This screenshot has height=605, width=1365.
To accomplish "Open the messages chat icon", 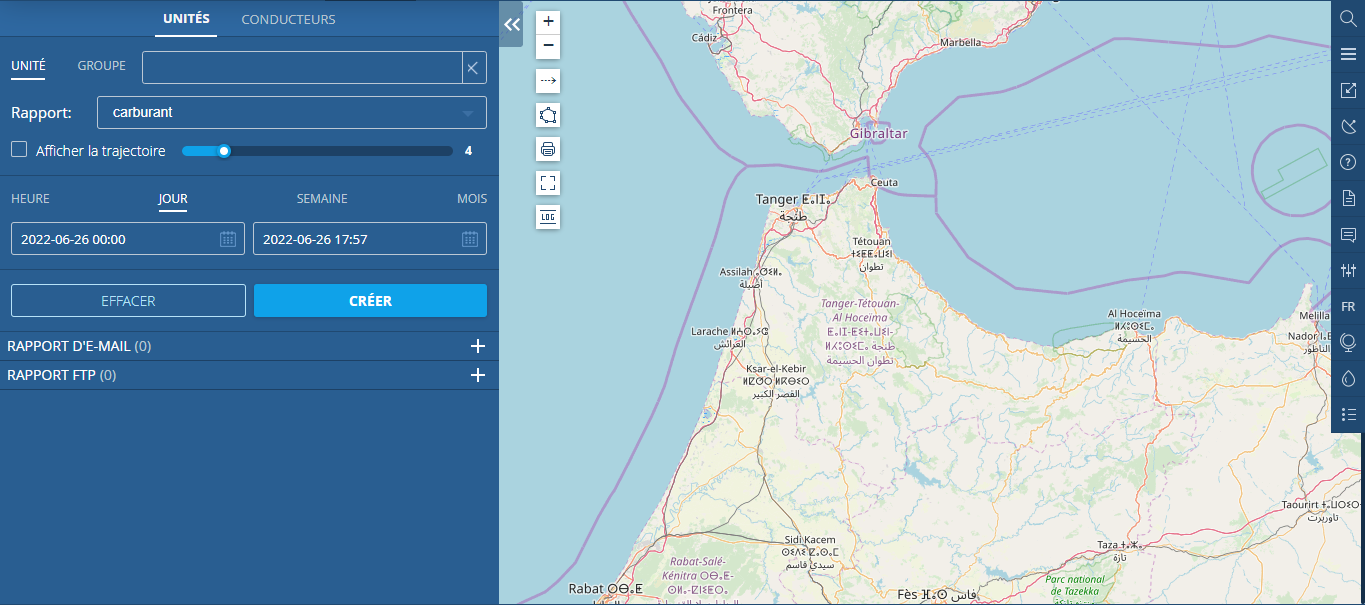I will [1348, 235].
